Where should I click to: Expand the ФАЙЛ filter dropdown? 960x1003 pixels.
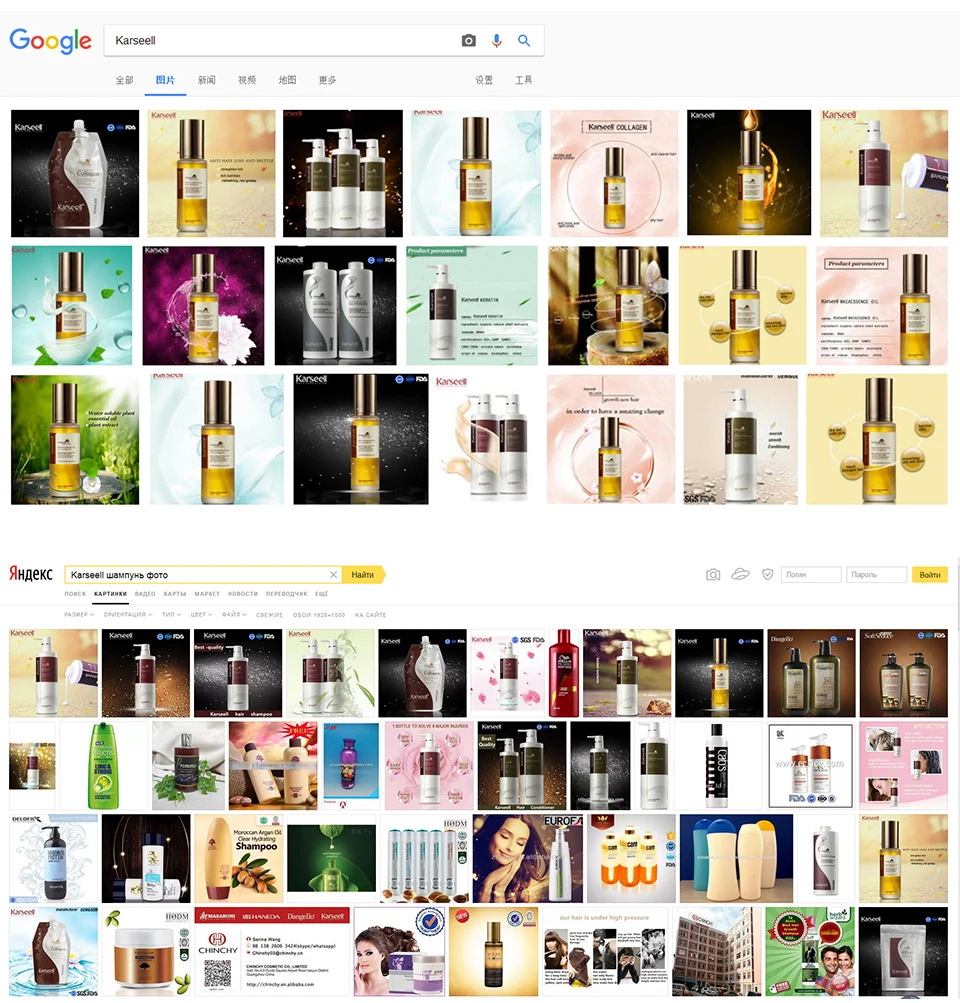[x=234, y=615]
